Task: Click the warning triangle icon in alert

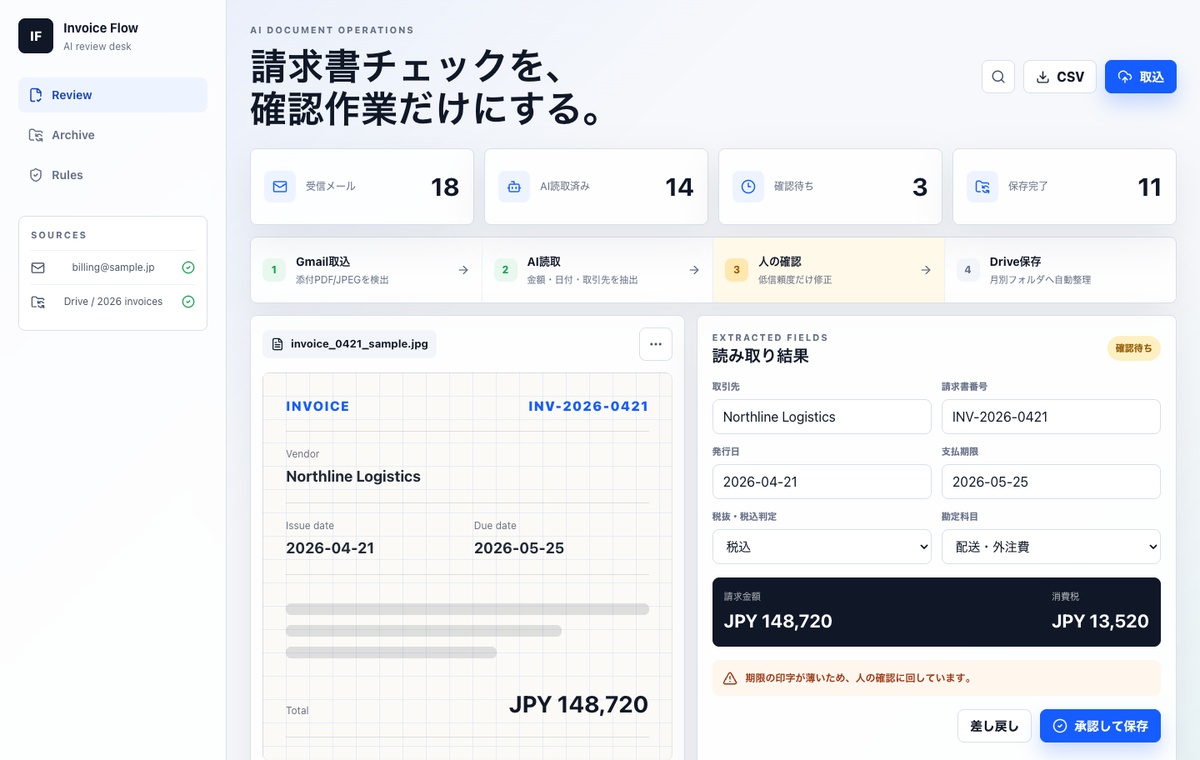Action: click(x=730, y=678)
